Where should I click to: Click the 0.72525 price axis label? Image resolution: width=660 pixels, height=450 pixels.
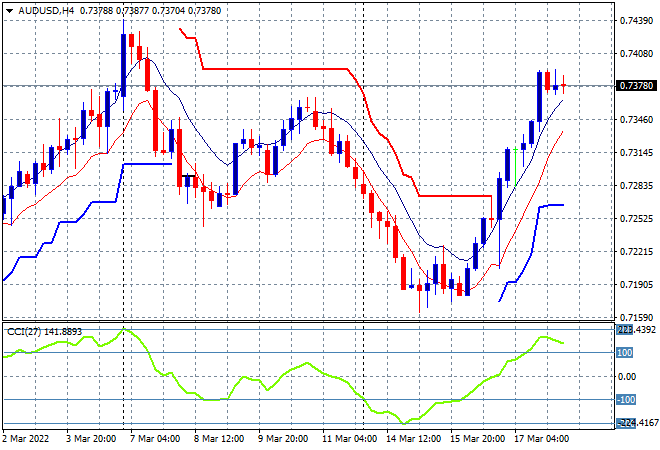pyautogui.click(x=636, y=218)
